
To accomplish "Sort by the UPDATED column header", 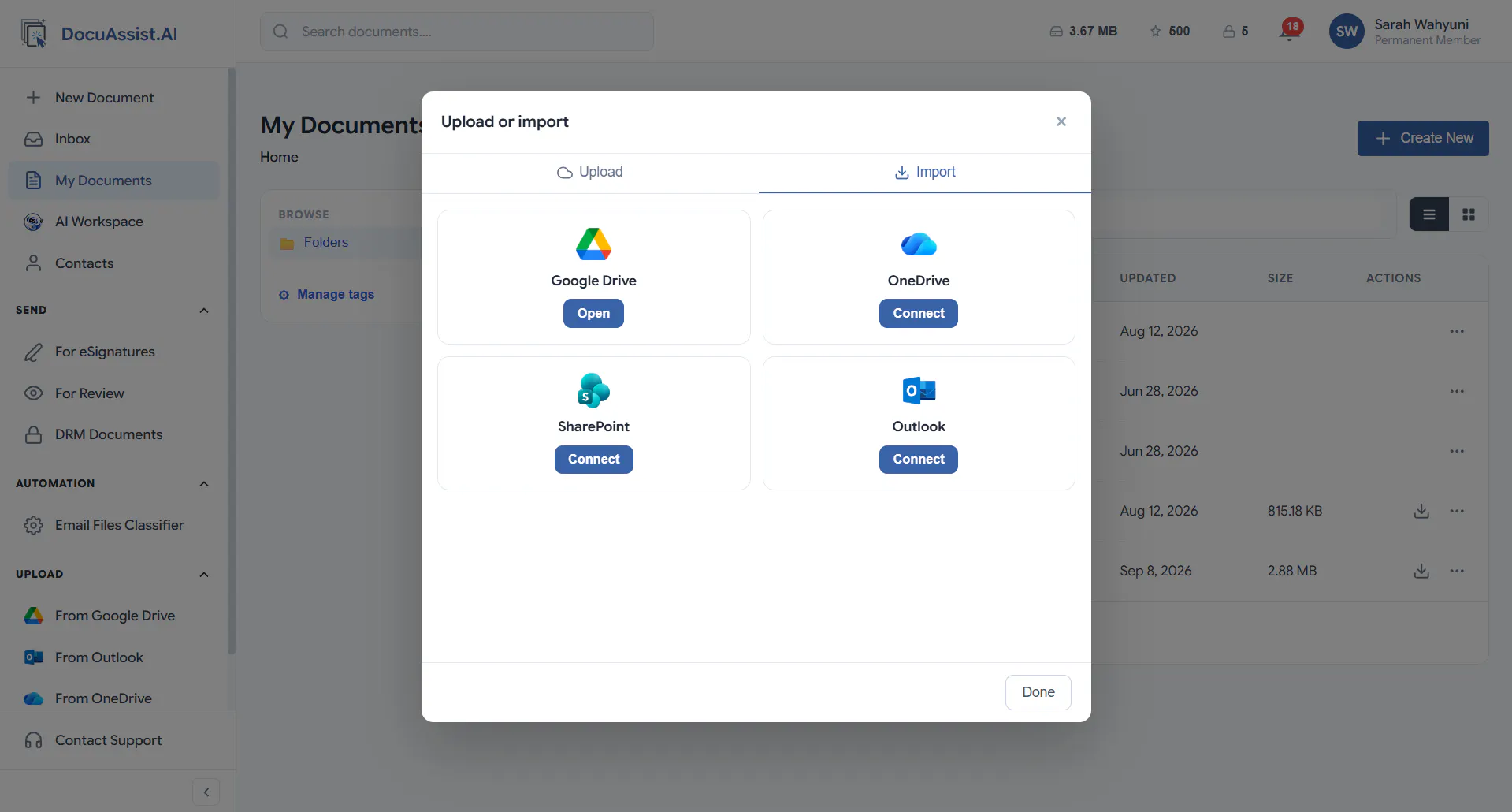I will [1147, 278].
